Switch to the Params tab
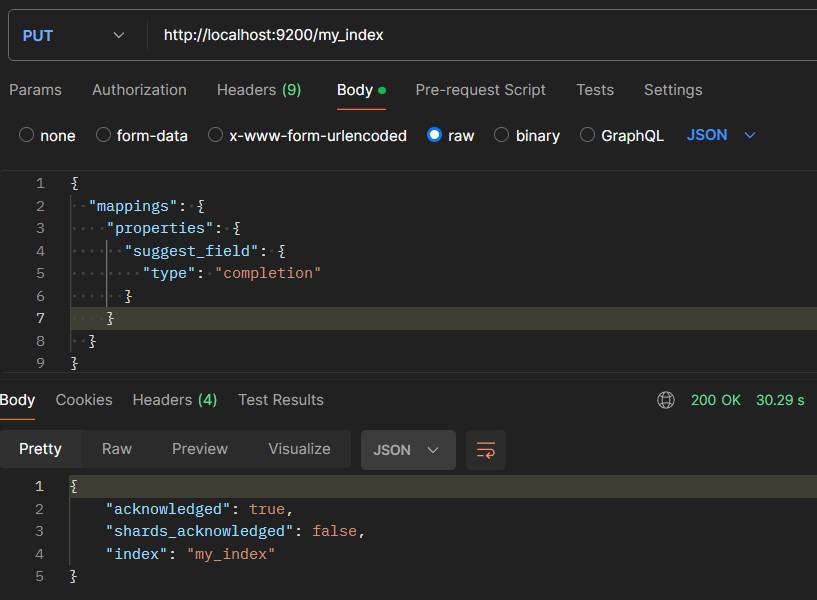Image resolution: width=817 pixels, height=600 pixels. pos(35,90)
